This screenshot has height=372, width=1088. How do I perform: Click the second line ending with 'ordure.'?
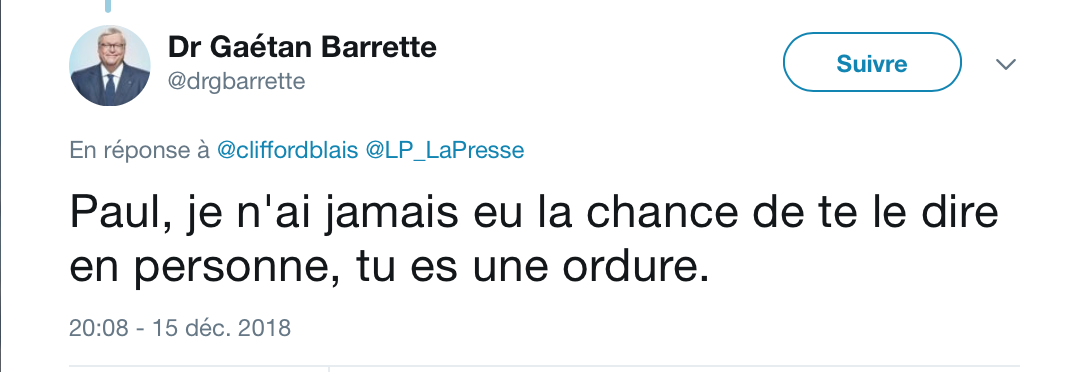[389, 268]
